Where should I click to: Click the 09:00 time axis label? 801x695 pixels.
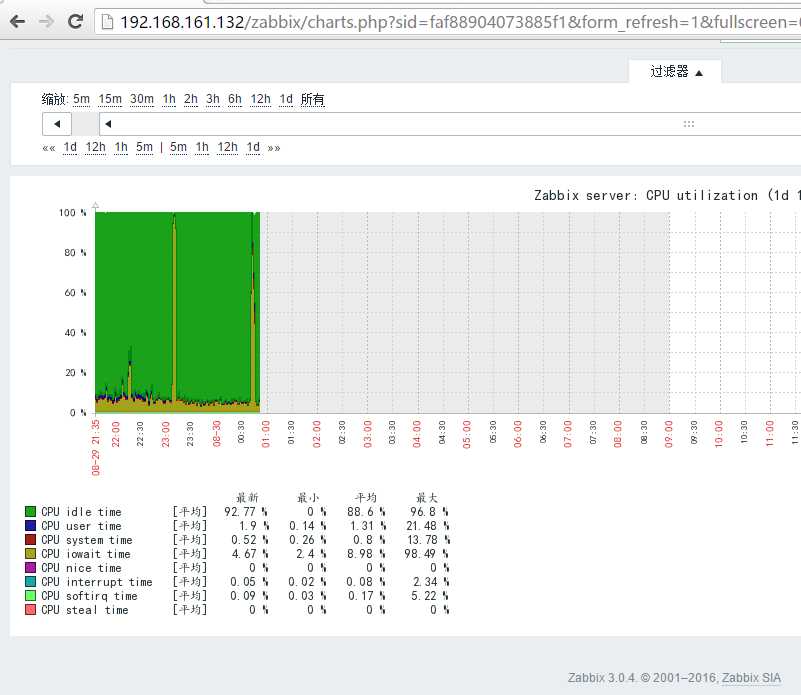pos(669,434)
